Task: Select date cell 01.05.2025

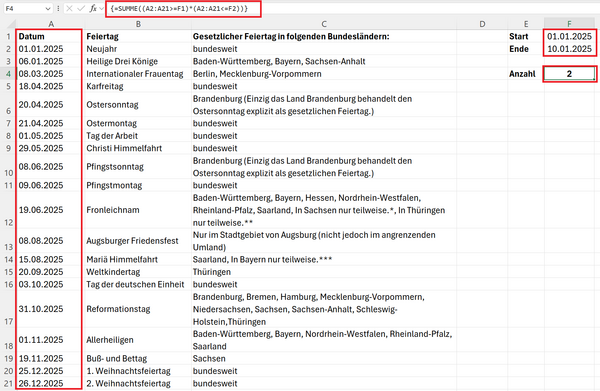Action: (x=49, y=136)
